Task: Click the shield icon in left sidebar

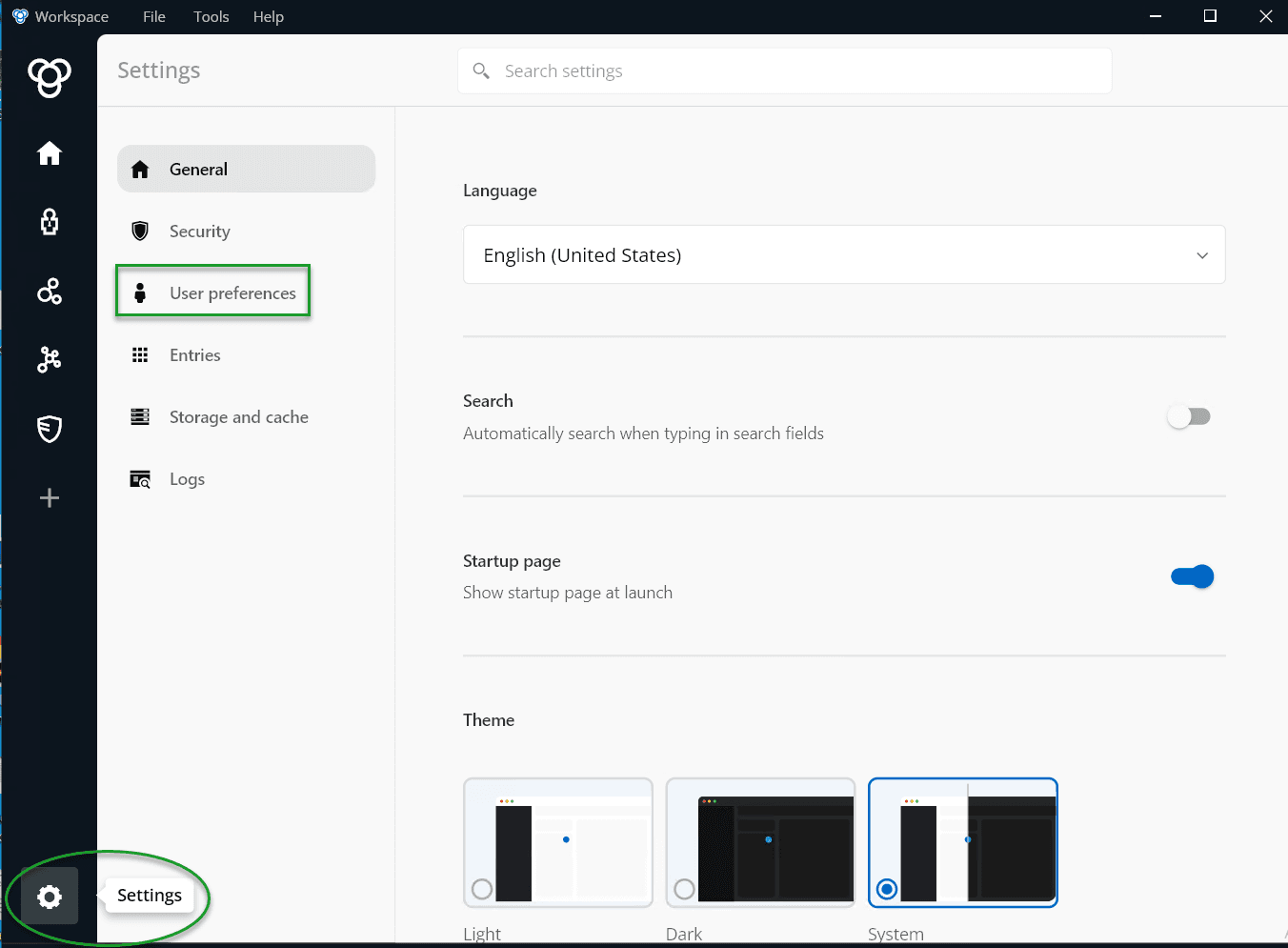Action: pos(50,429)
